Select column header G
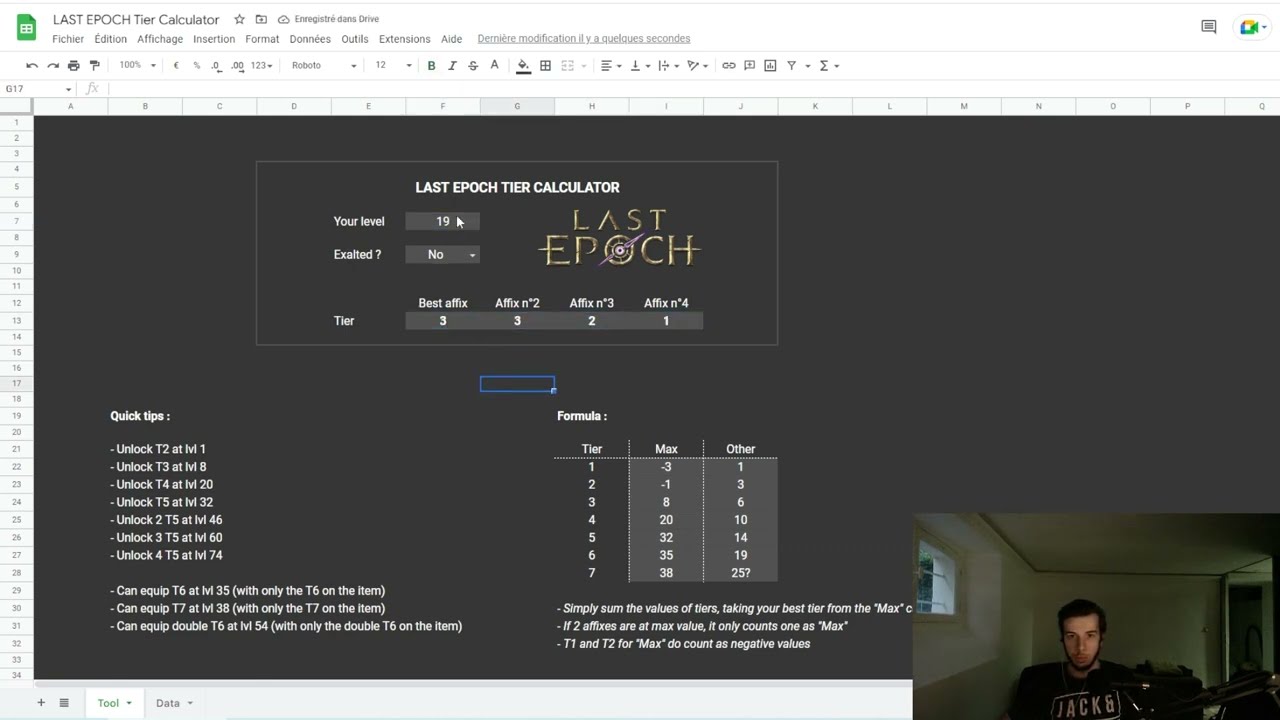The height and width of the screenshot is (720, 1280). click(517, 106)
